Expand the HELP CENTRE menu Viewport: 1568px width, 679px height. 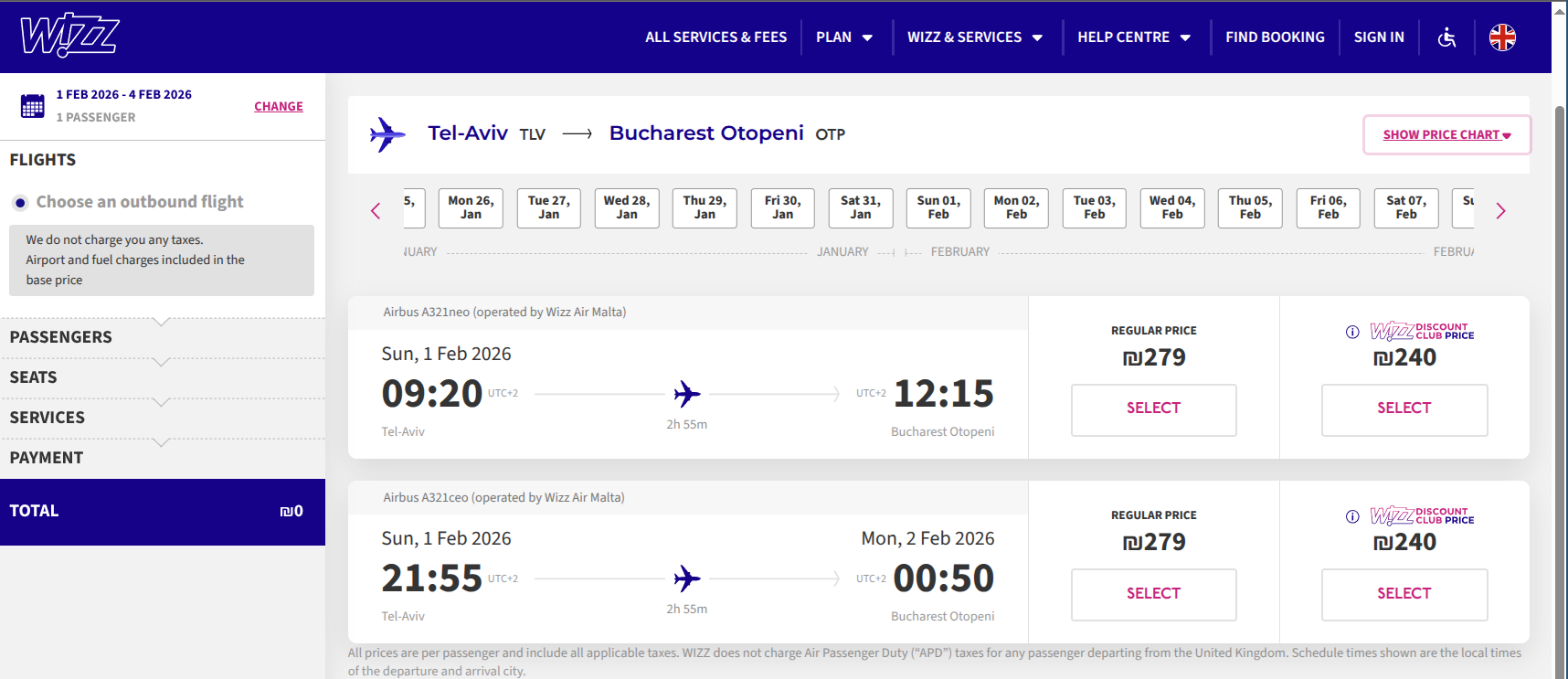(1133, 37)
